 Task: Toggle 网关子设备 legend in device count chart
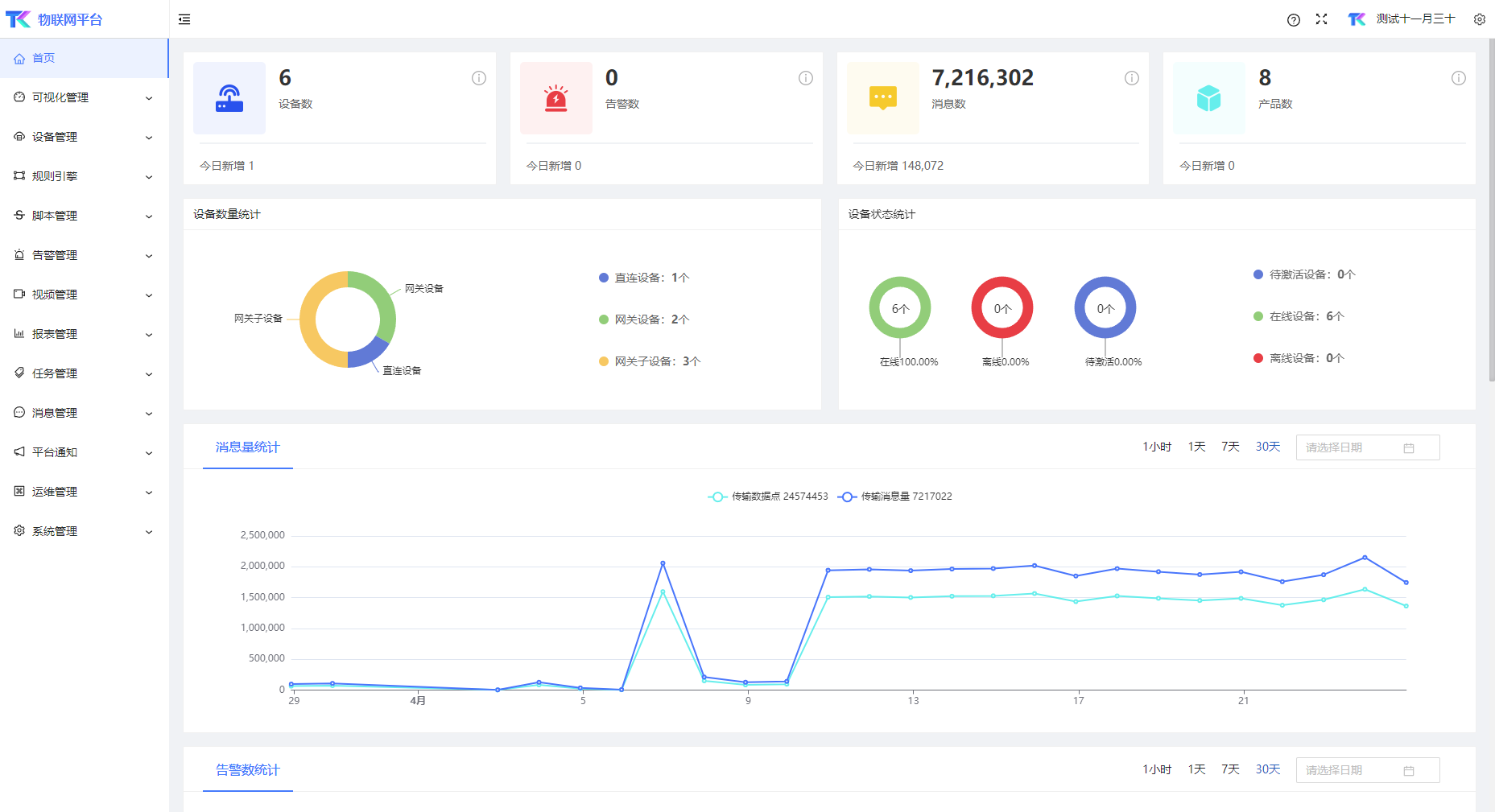[650, 361]
